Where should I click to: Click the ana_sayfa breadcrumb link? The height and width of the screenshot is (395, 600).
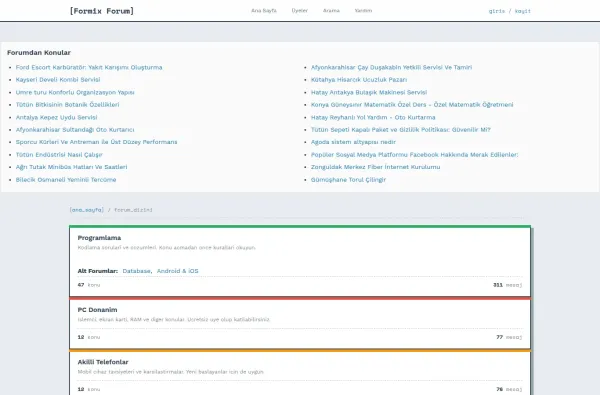(x=86, y=210)
